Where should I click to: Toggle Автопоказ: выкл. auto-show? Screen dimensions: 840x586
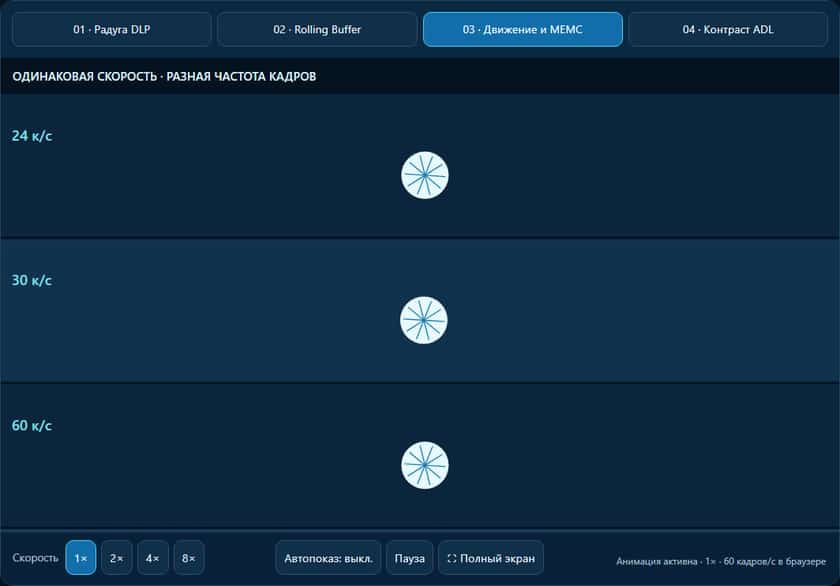[x=328, y=558]
